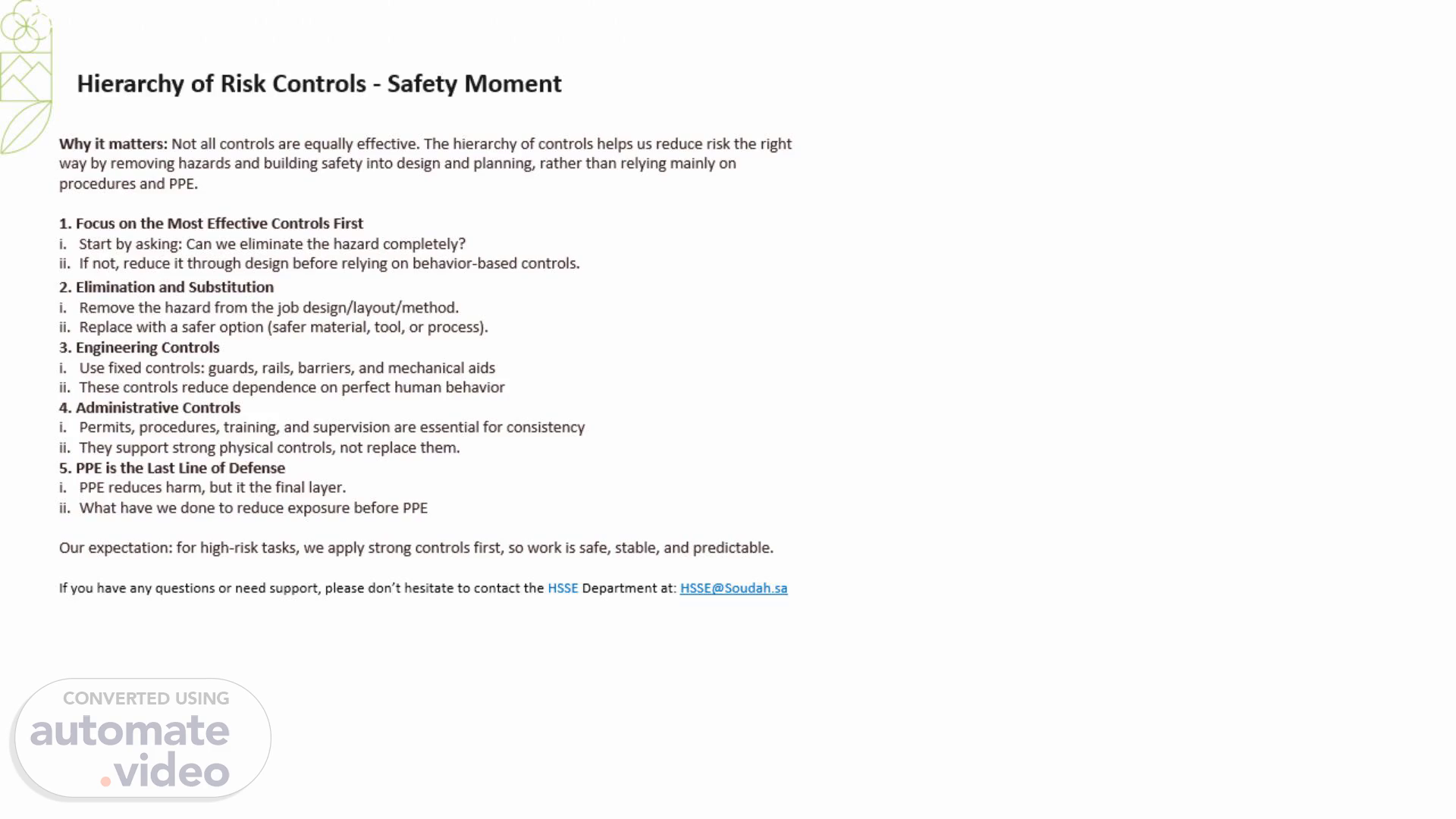Click the 'Permits, procedures, training, and supervision' line
Image resolution: width=1456 pixels, height=819 pixels.
coord(331,428)
